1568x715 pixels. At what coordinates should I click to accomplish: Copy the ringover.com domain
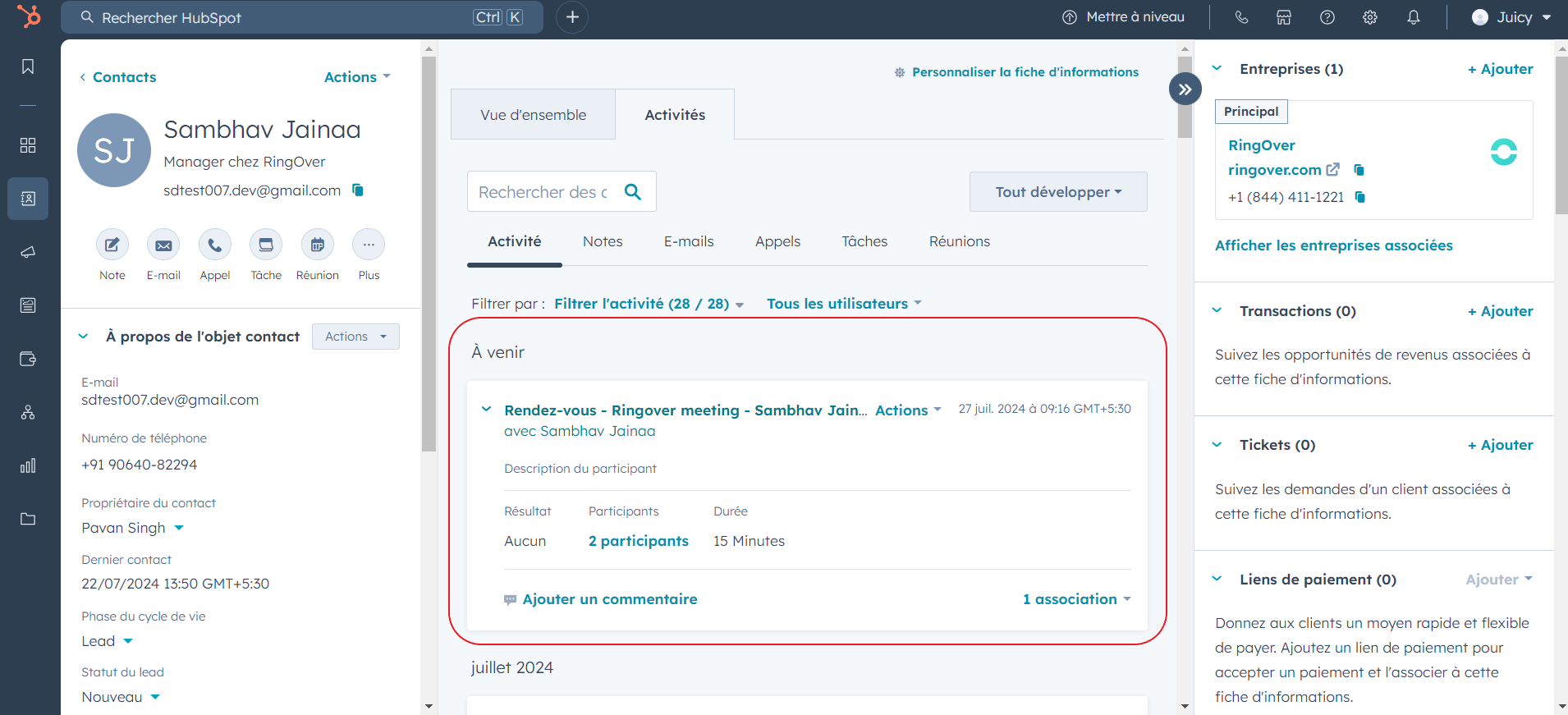pos(1359,169)
